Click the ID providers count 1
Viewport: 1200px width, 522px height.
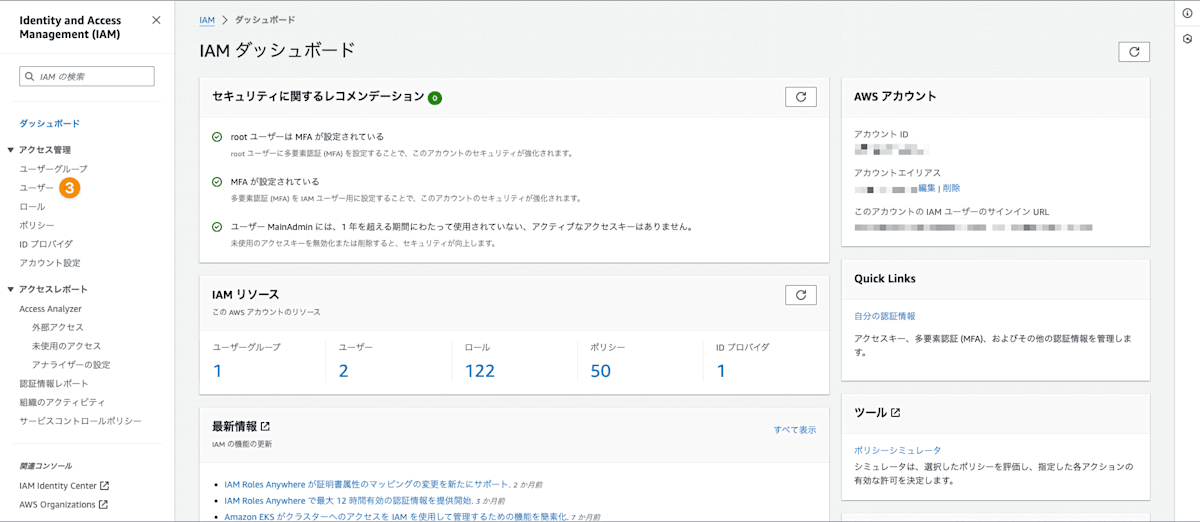pos(721,372)
